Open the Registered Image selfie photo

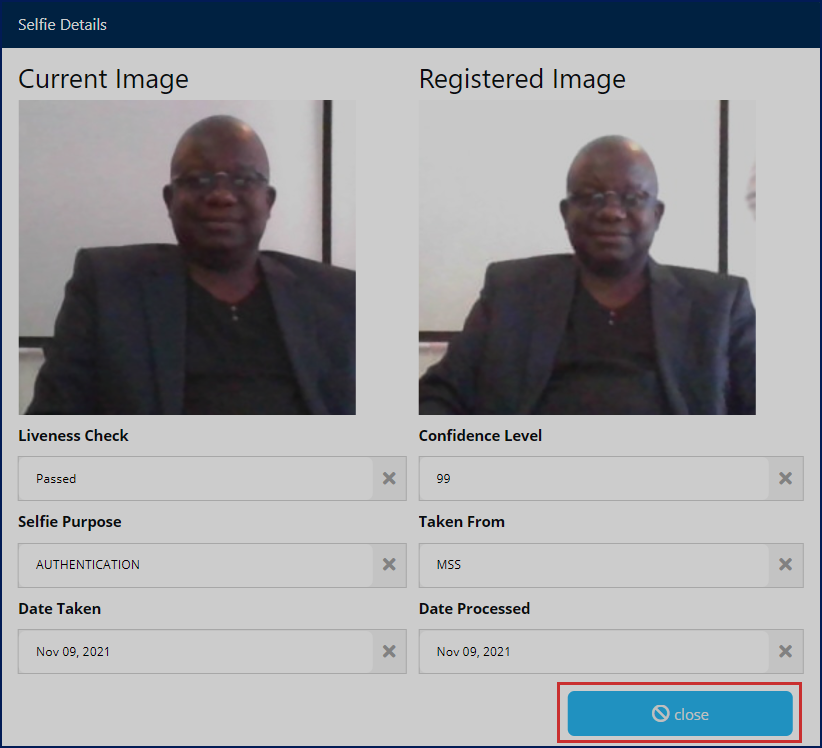click(587, 257)
